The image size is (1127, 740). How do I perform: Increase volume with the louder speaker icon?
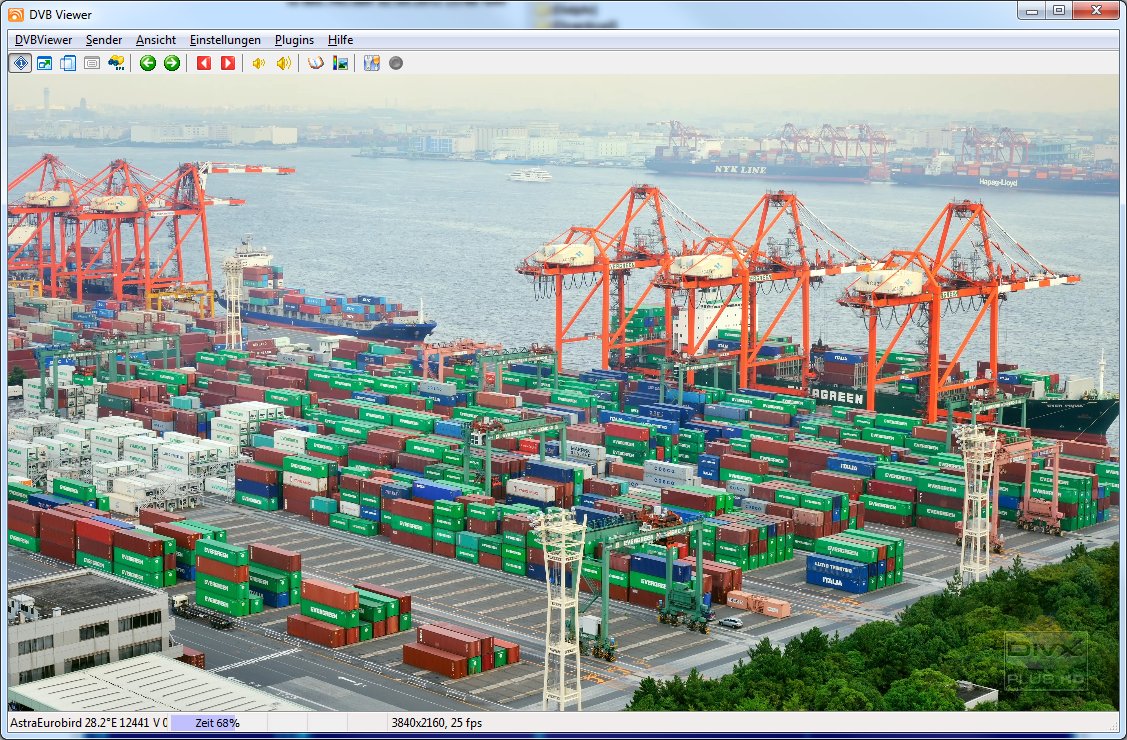[284, 63]
